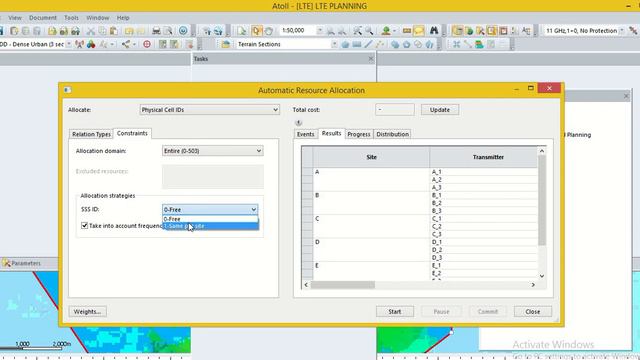
Task: Open the View menu
Action: pos(15,18)
